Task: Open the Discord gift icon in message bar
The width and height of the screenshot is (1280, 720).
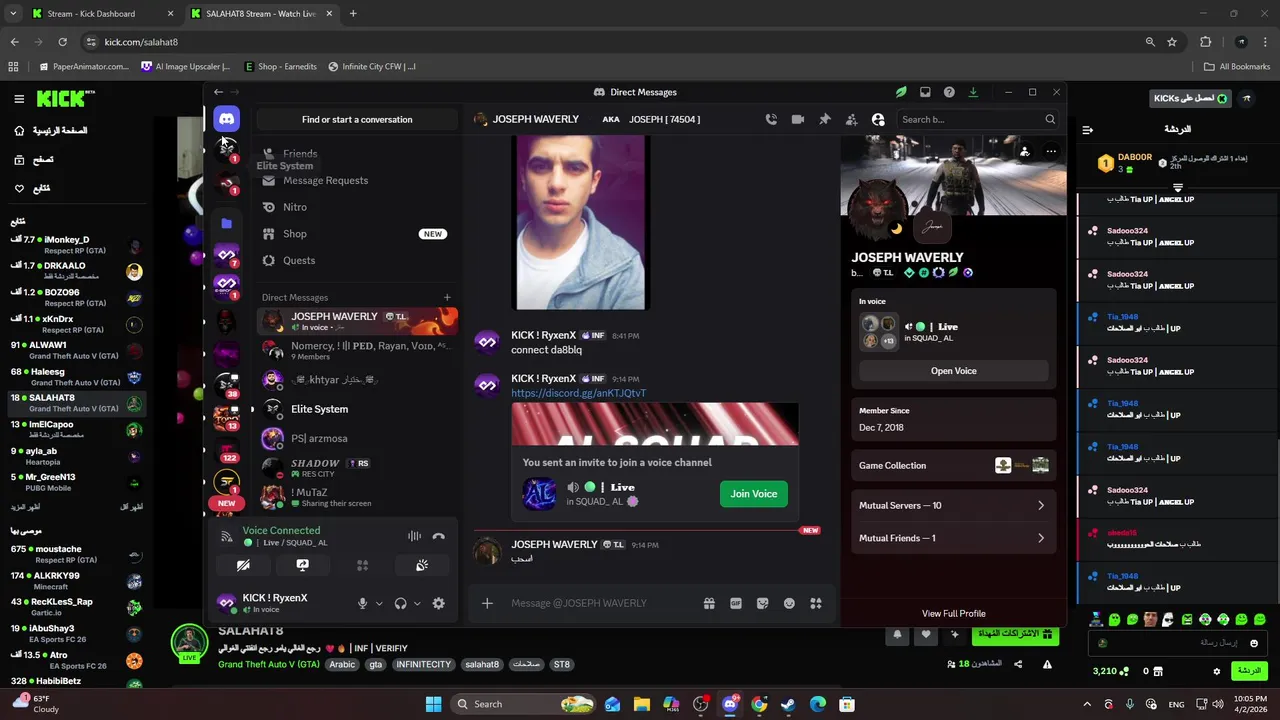Action: (709, 603)
